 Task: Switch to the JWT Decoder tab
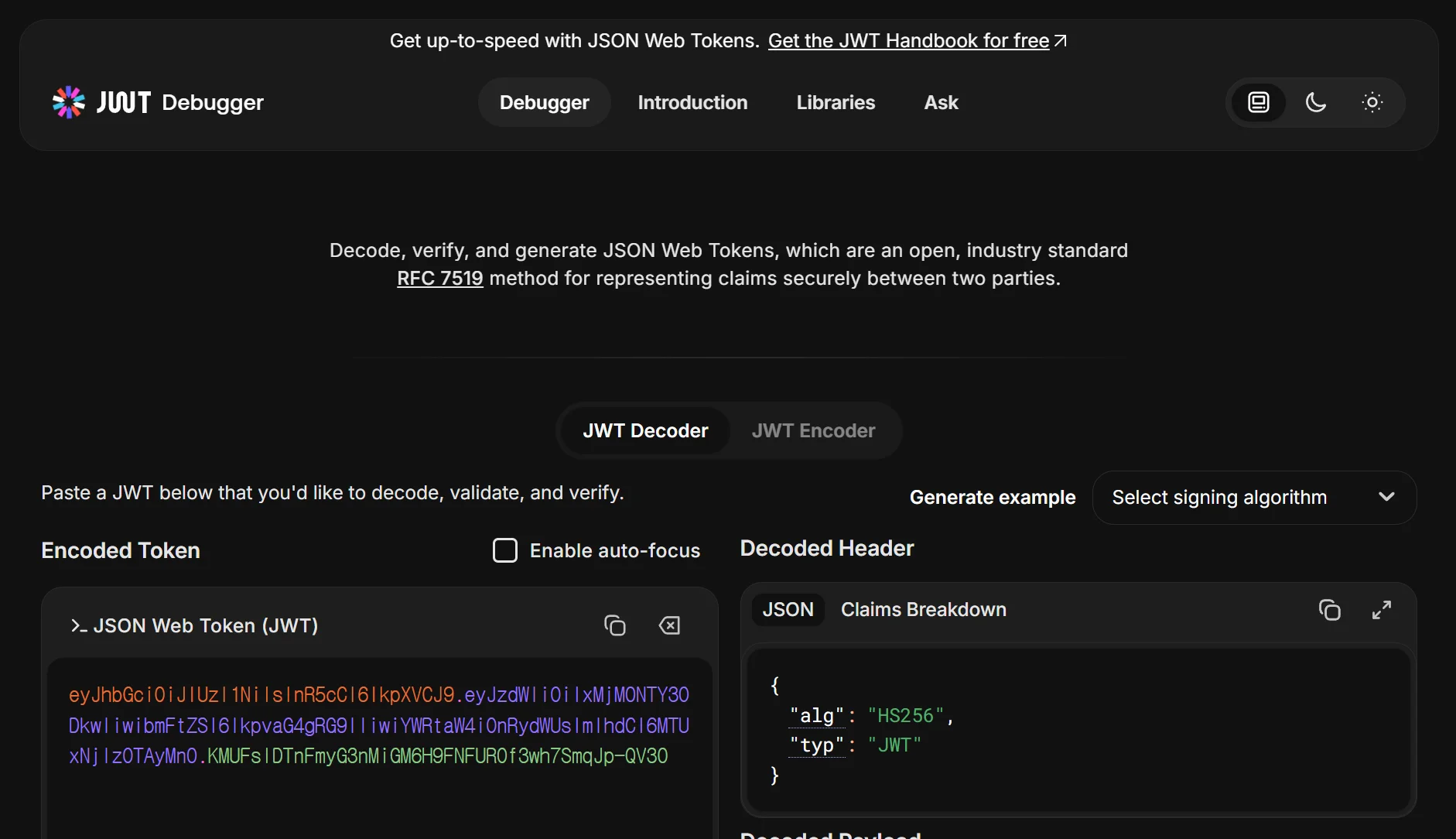pyautogui.click(x=645, y=430)
